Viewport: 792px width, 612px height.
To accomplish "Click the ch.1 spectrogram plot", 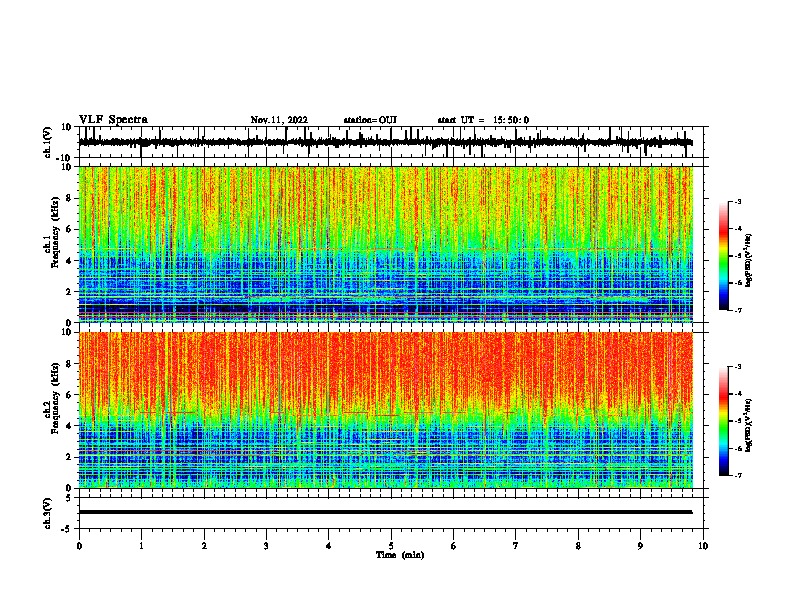I will click(385, 244).
